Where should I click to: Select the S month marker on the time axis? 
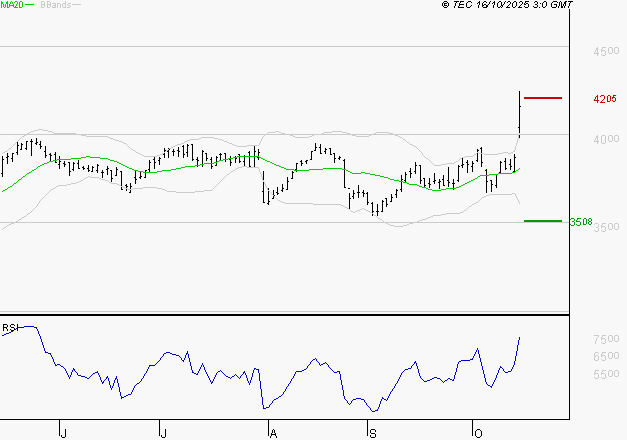[372, 432]
